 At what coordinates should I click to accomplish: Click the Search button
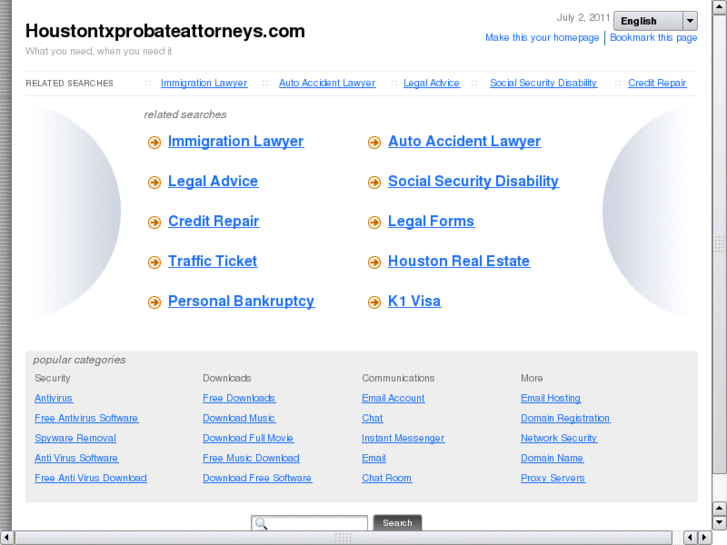click(x=397, y=523)
